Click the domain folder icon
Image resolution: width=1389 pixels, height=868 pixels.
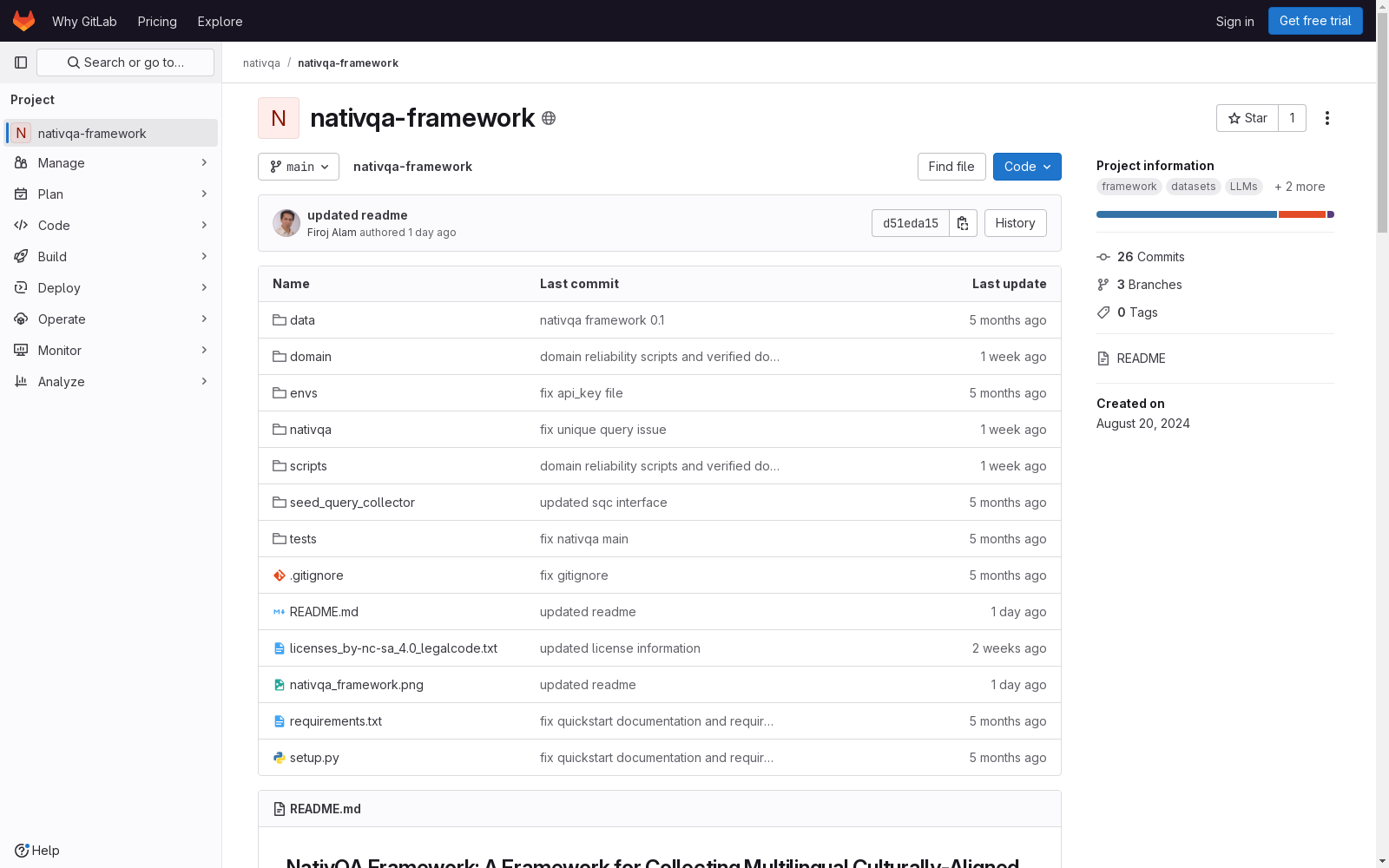pyautogui.click(x=280, y=357)
